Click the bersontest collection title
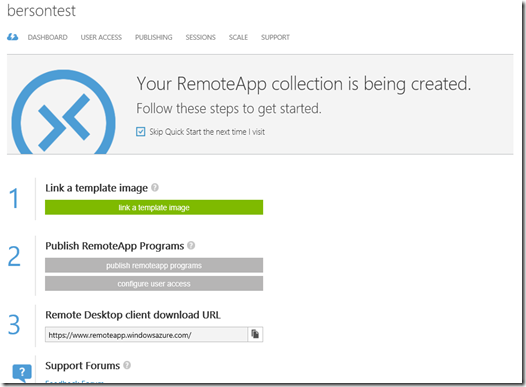Viewport: 526px width, 387px height. pyautogui.click(x=42, y=11)
